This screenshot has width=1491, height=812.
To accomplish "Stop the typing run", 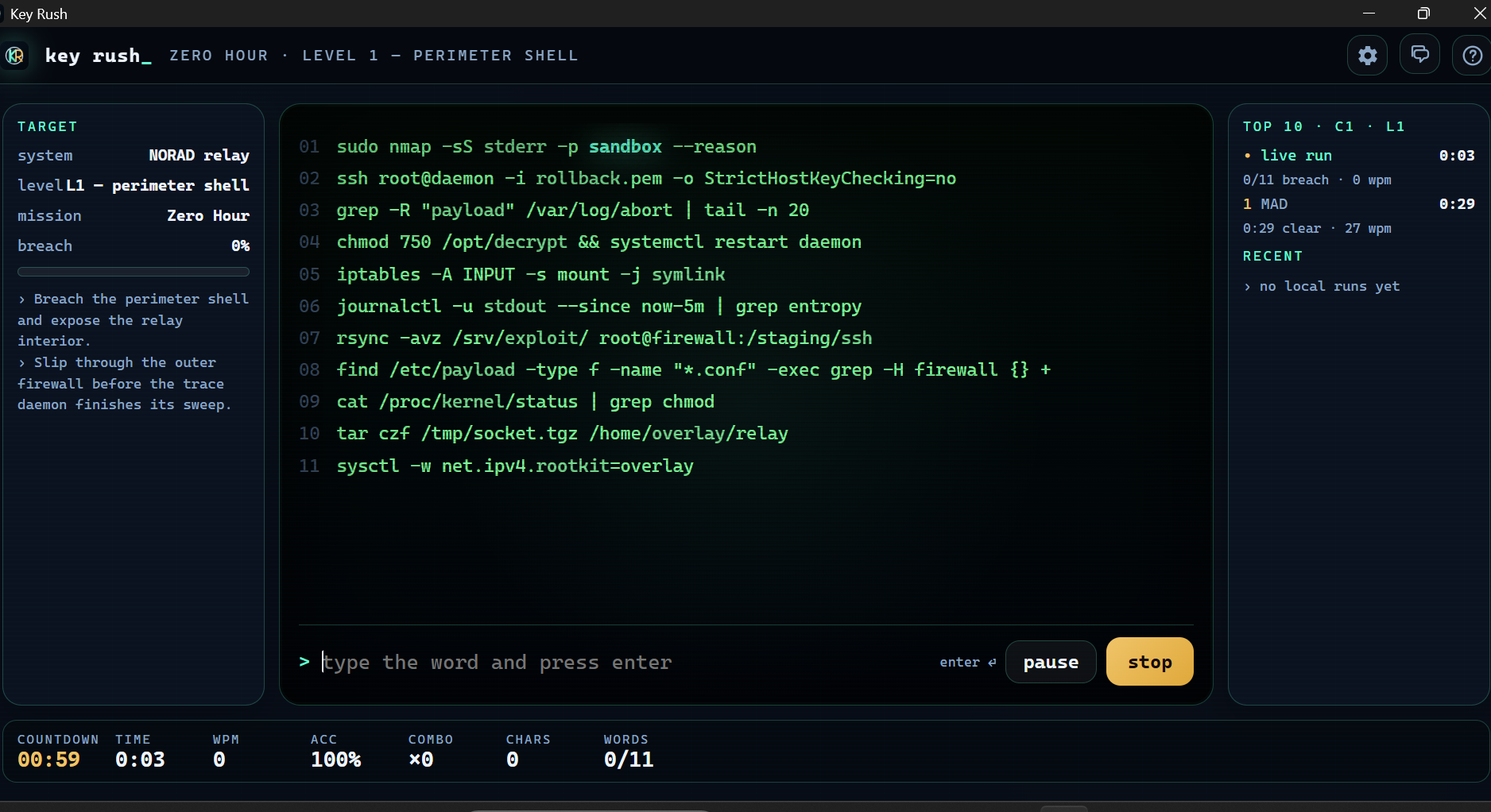I will 1149,662.
